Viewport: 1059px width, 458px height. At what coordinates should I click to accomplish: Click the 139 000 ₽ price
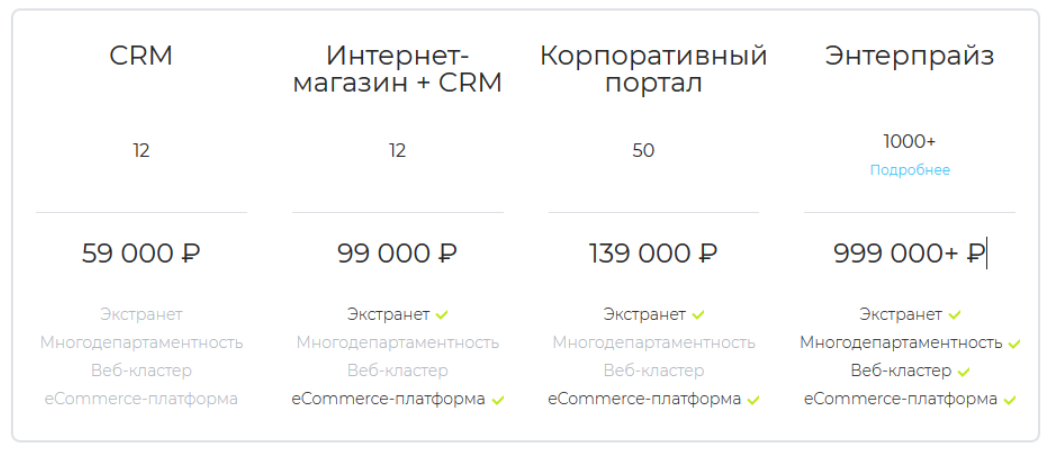(653, 254)
